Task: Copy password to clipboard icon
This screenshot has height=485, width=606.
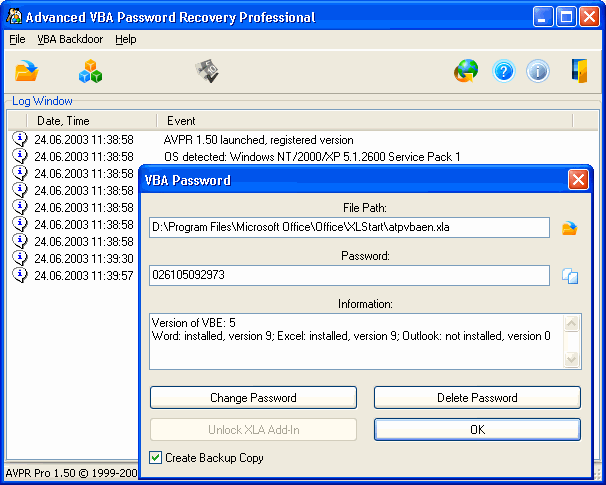Action: pos(570,276)
